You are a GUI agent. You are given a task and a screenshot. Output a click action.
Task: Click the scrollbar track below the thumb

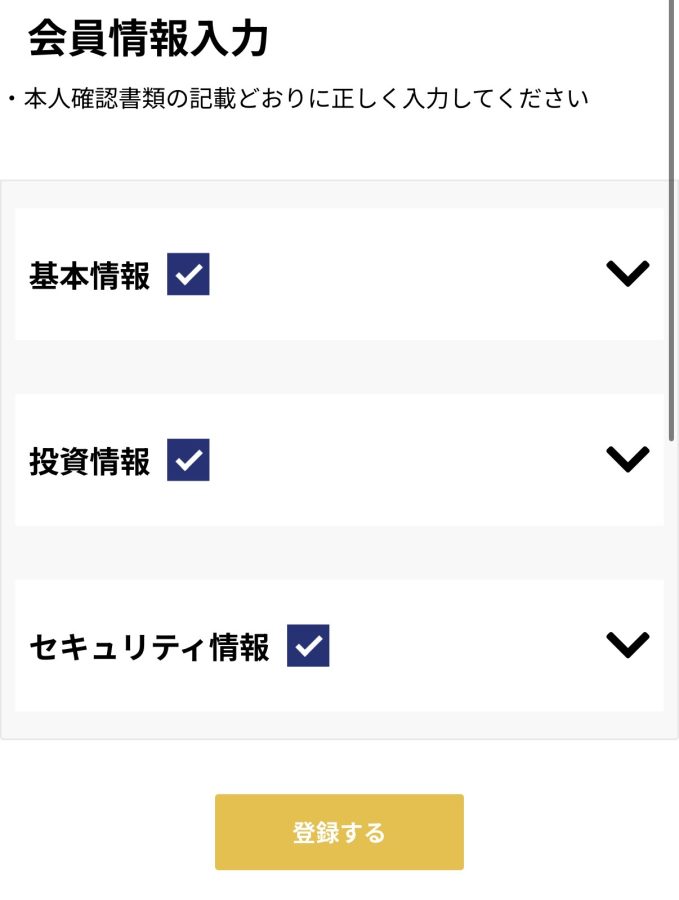672,650
